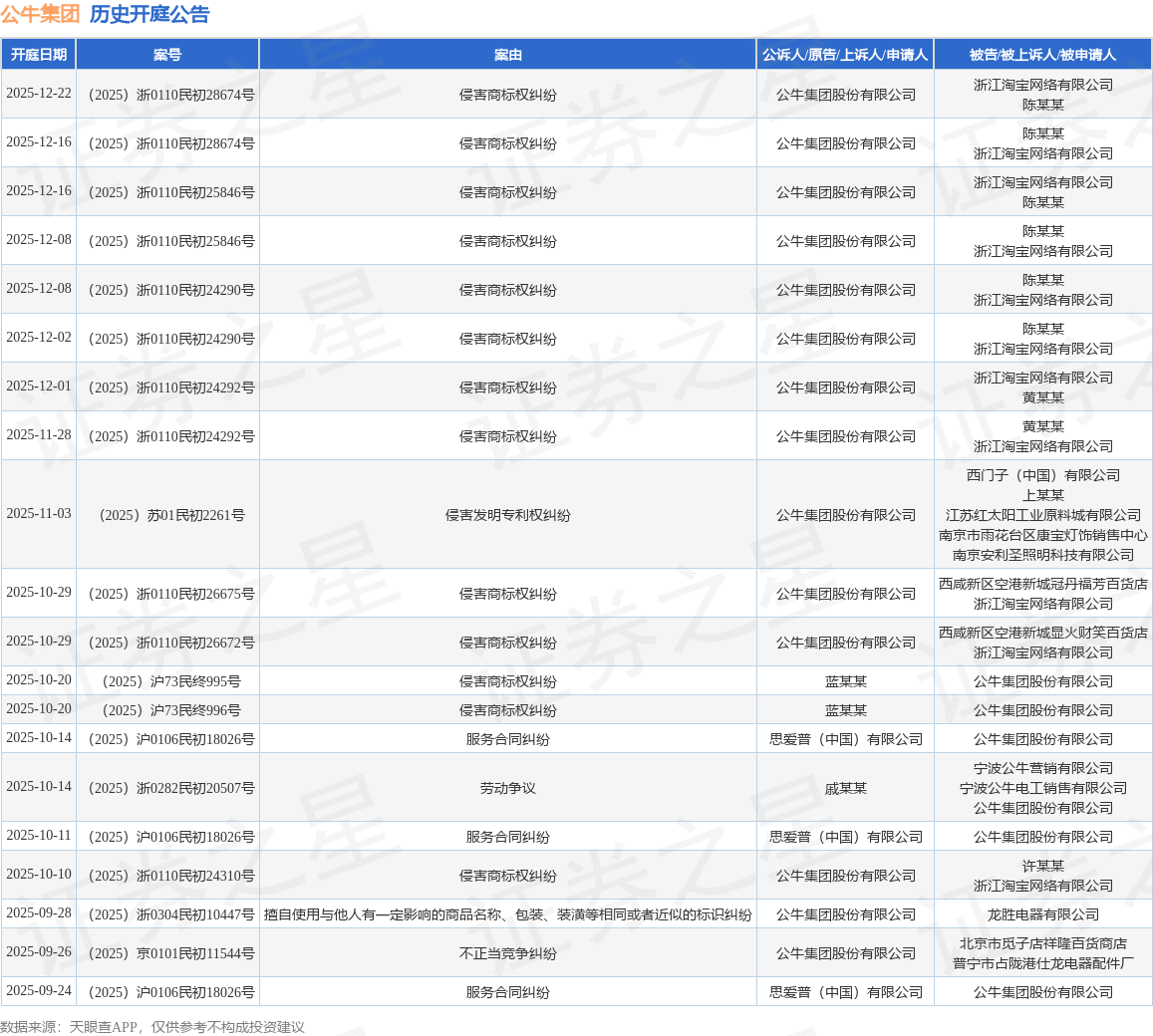1153x1036 pixels.
Task: Click defendant 龙胜电器有限公司
Action: click(x=1042, y=914)
